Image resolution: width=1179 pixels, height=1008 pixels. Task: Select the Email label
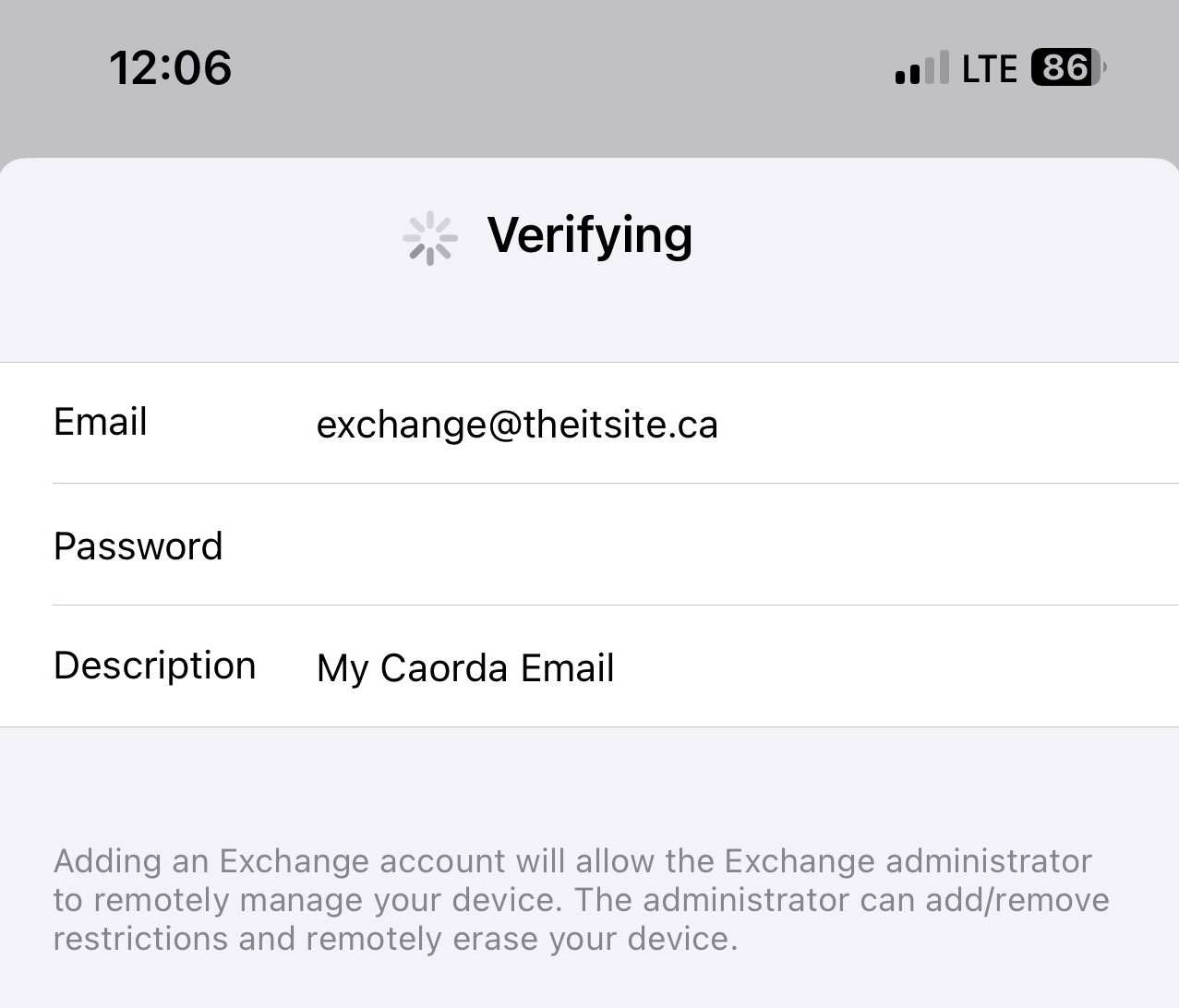pos(101,423)
